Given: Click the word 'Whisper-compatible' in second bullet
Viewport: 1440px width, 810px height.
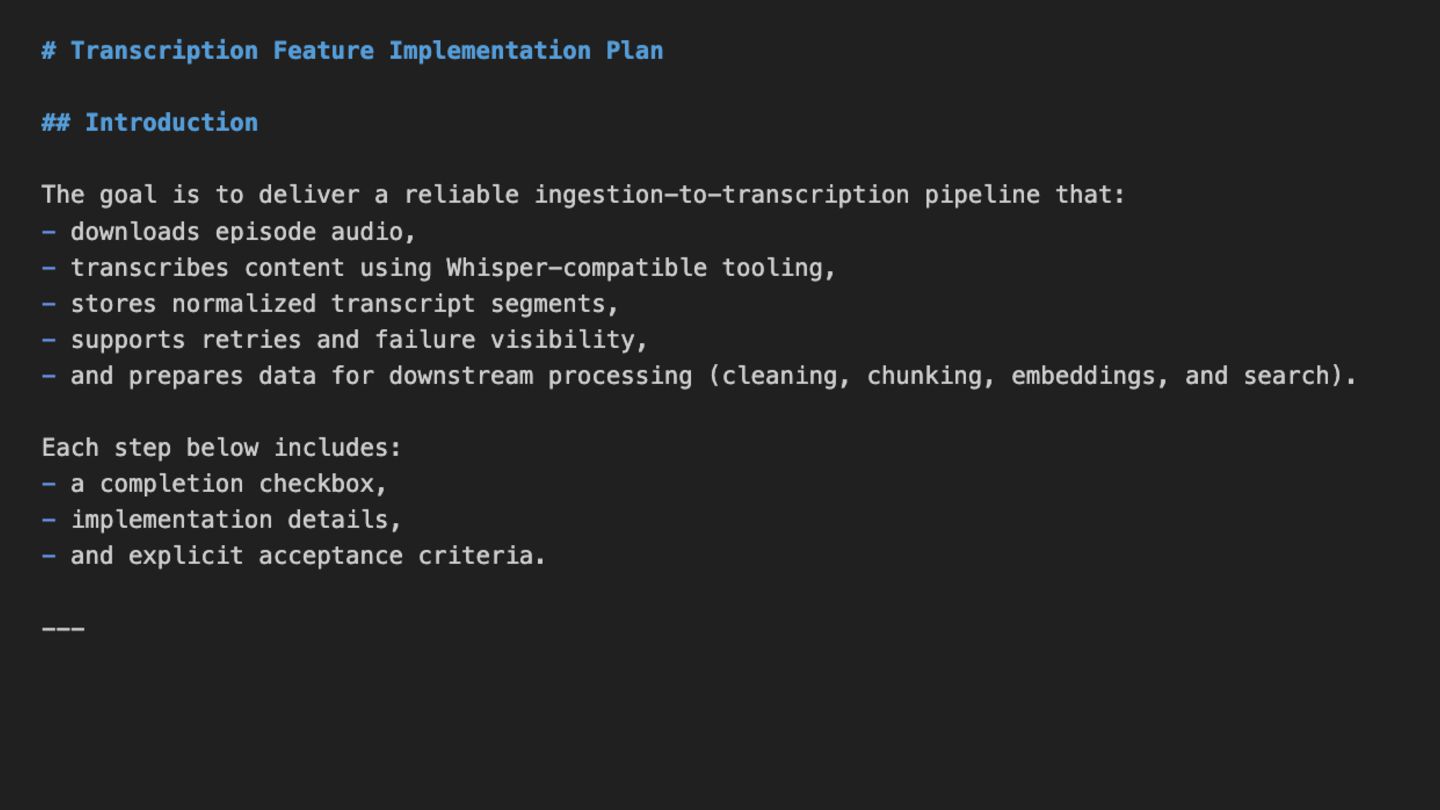Looking at the screenshot, I should coord(576,268).
